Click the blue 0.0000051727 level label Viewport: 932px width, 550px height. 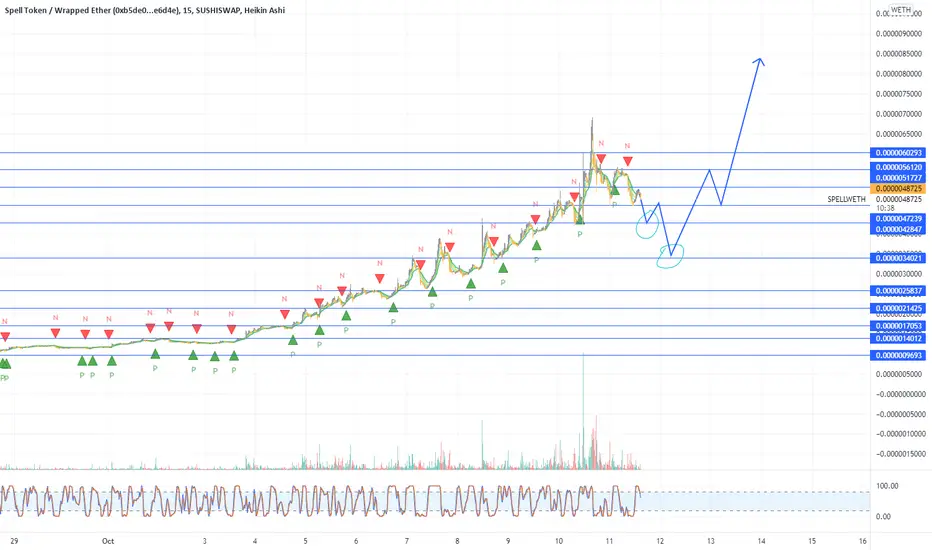coord(898,178)
